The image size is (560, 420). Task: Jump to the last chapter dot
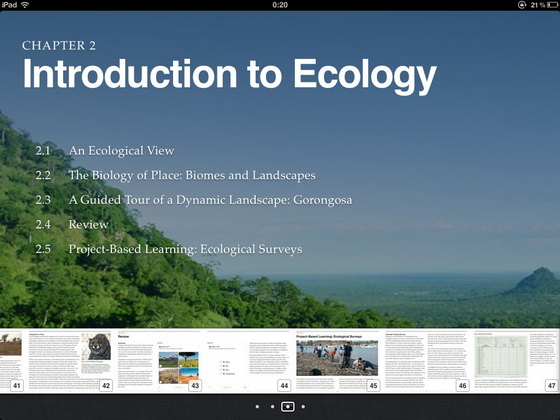click(303, 407)
